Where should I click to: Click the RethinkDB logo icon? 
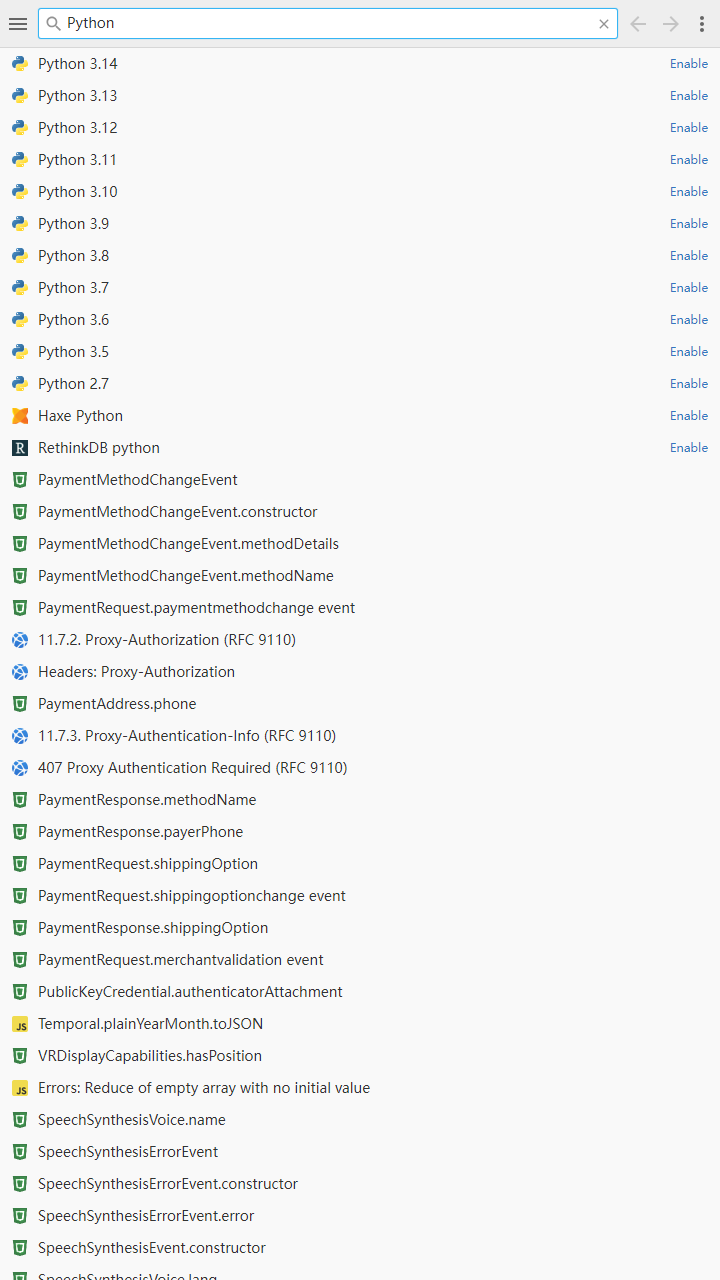coord(20,448)
